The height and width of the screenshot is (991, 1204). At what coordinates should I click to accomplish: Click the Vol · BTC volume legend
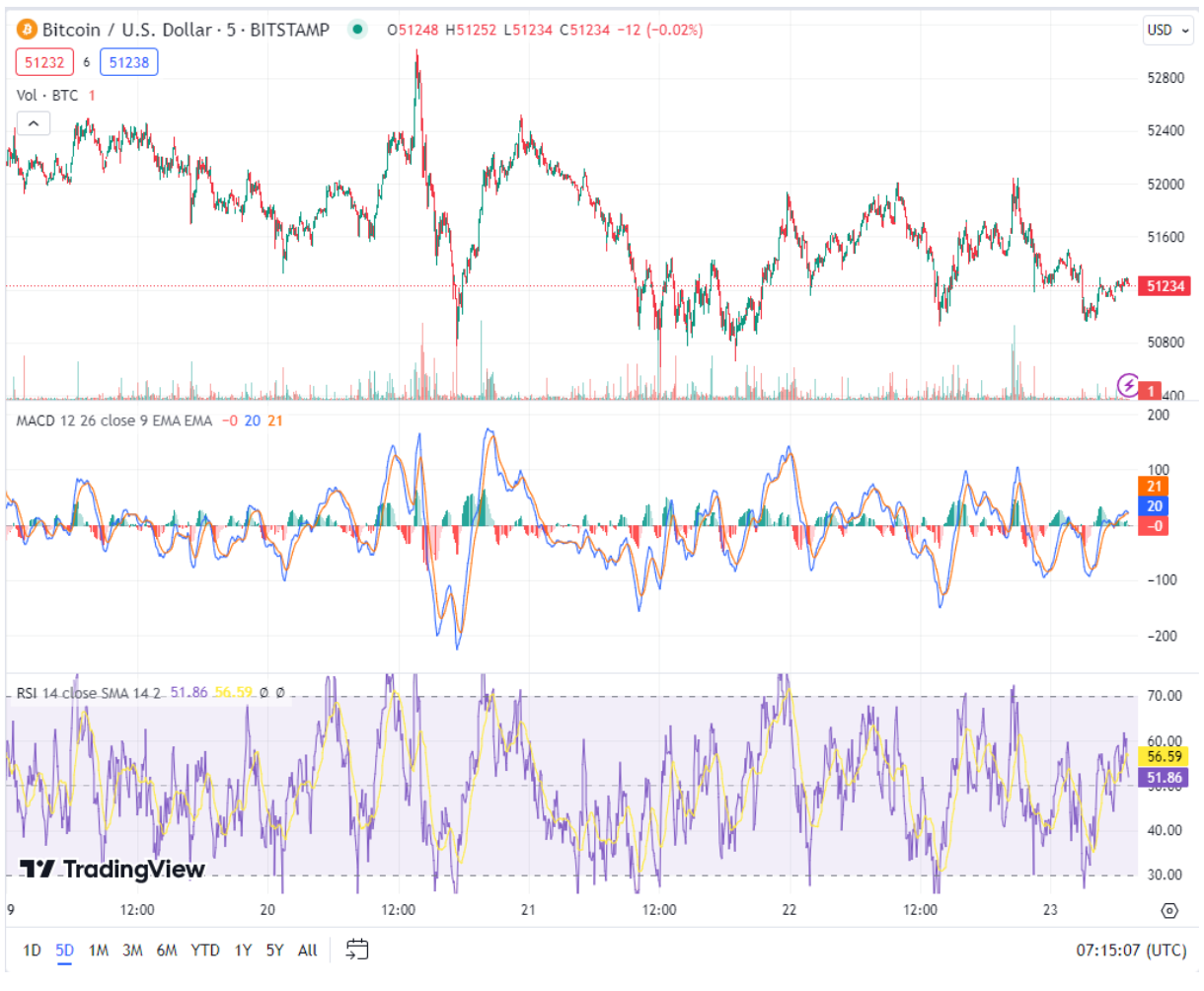47,95
